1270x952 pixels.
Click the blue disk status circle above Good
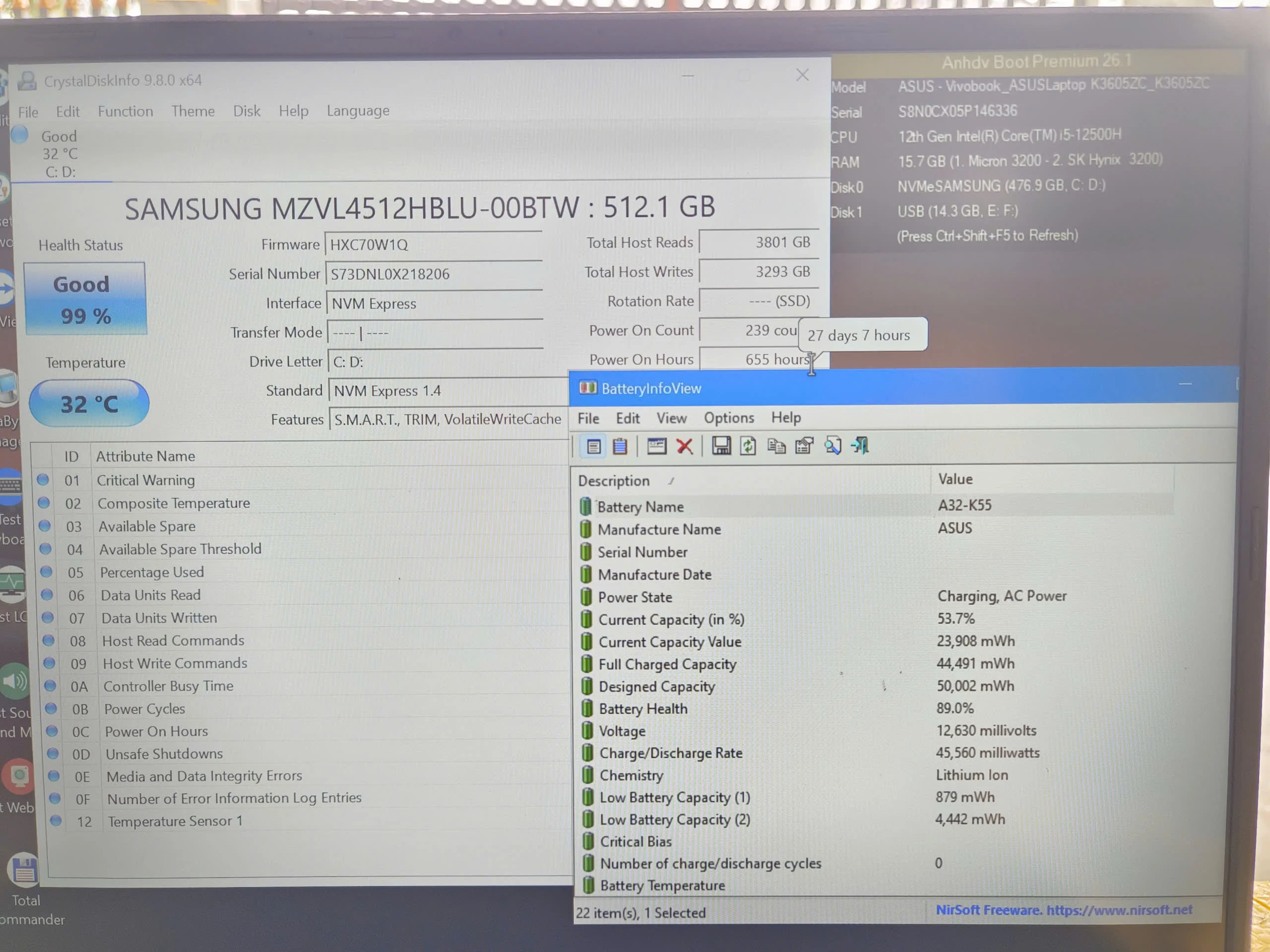[20, 134]
